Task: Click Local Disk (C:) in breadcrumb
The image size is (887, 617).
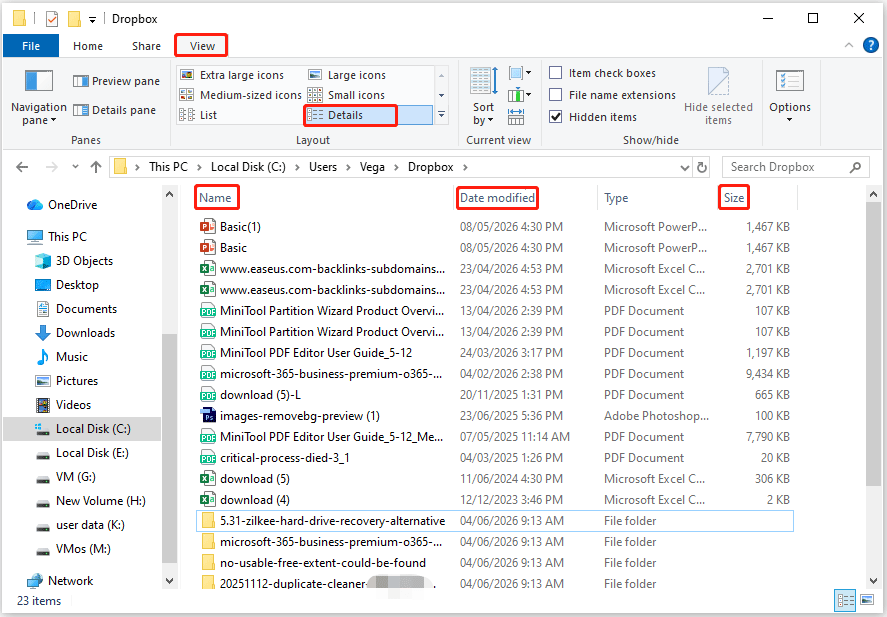Action: coord(248,167)
